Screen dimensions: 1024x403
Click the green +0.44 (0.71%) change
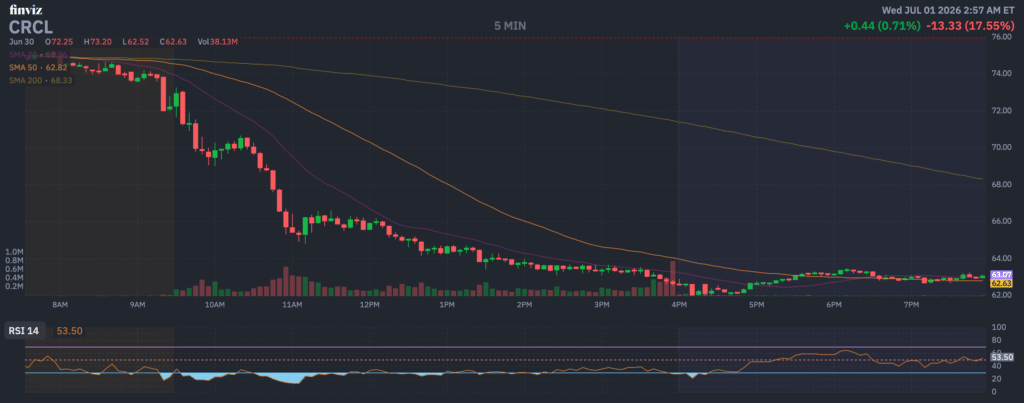pyautogui.click(x=882, y=26)
